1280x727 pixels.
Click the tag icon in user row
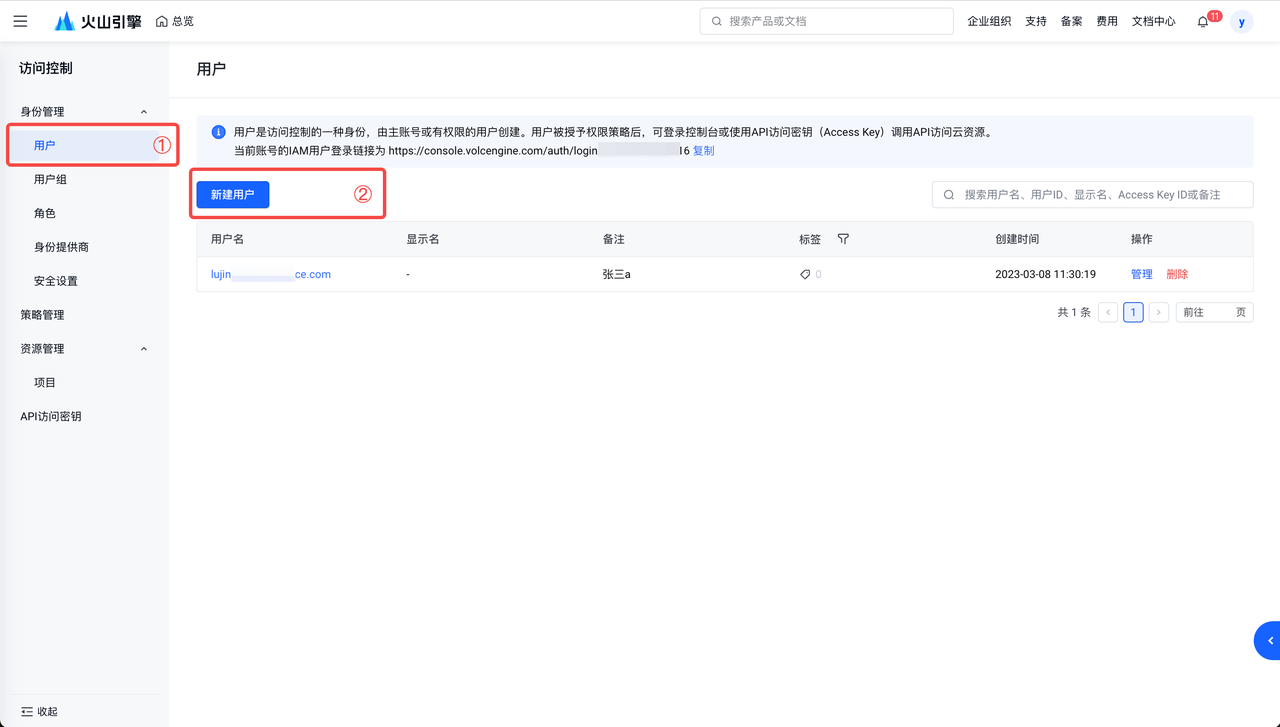[x=805, y=274]
